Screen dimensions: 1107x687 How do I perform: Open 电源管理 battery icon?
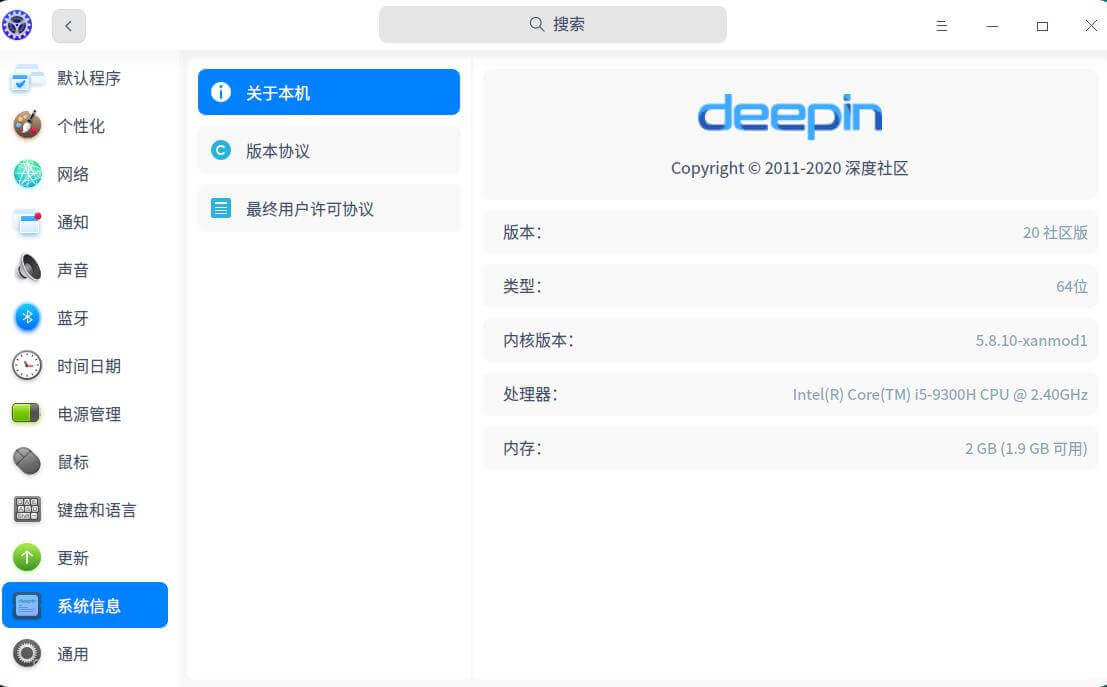point(28,414)
